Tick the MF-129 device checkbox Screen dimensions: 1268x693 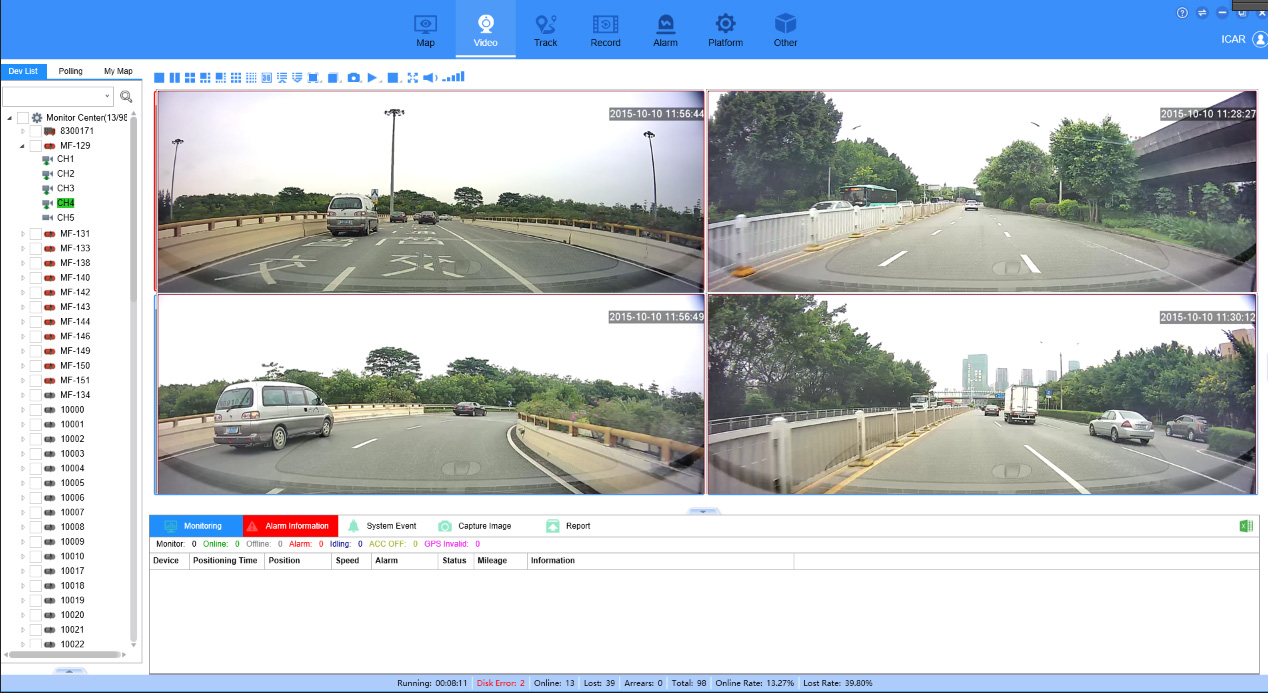(x=36, y=146)
